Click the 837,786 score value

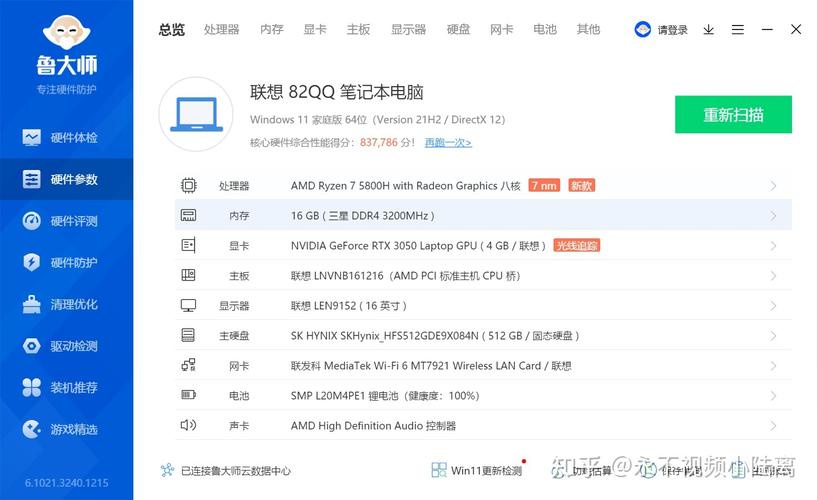pos(379,142)
